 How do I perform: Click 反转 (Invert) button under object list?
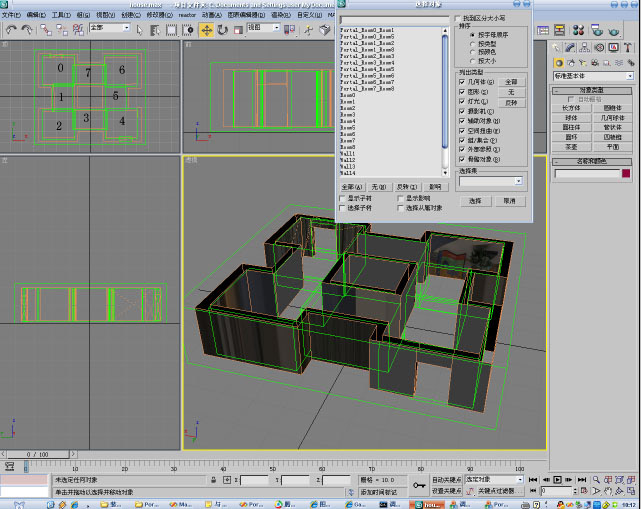407,187
